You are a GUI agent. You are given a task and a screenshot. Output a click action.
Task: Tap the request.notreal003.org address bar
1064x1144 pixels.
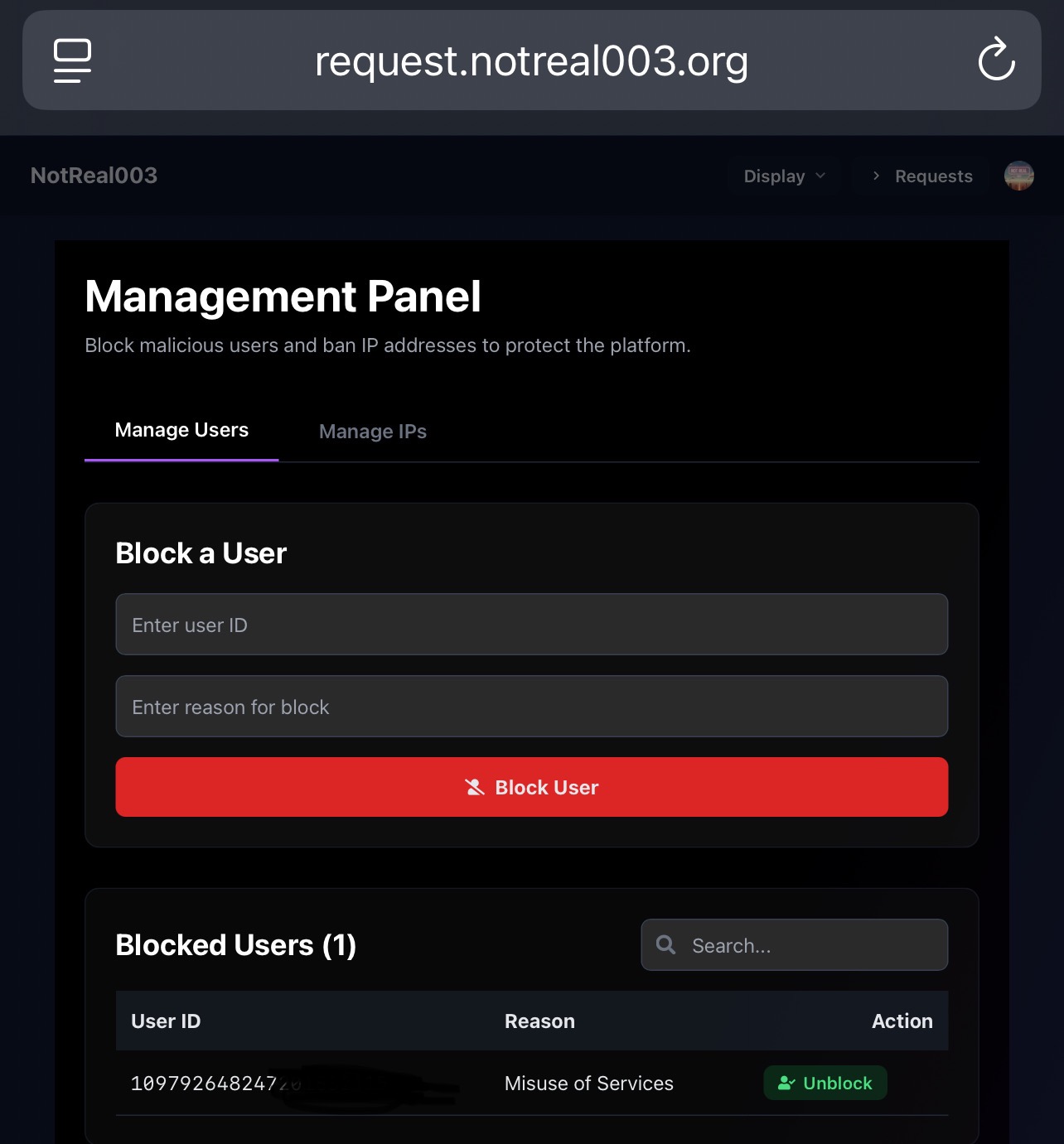point(532,60)
